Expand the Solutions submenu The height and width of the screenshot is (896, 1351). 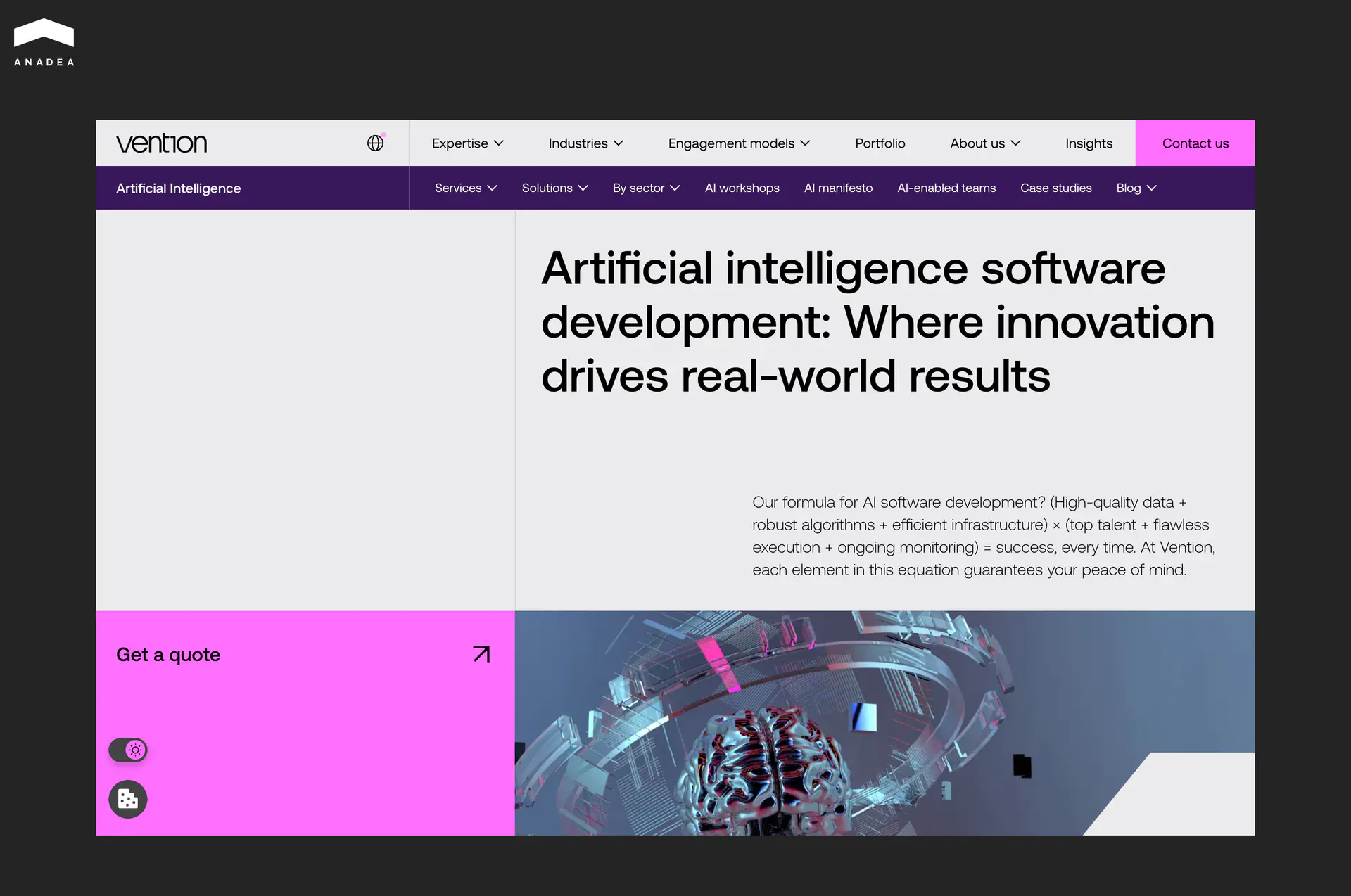coord(554,188)
